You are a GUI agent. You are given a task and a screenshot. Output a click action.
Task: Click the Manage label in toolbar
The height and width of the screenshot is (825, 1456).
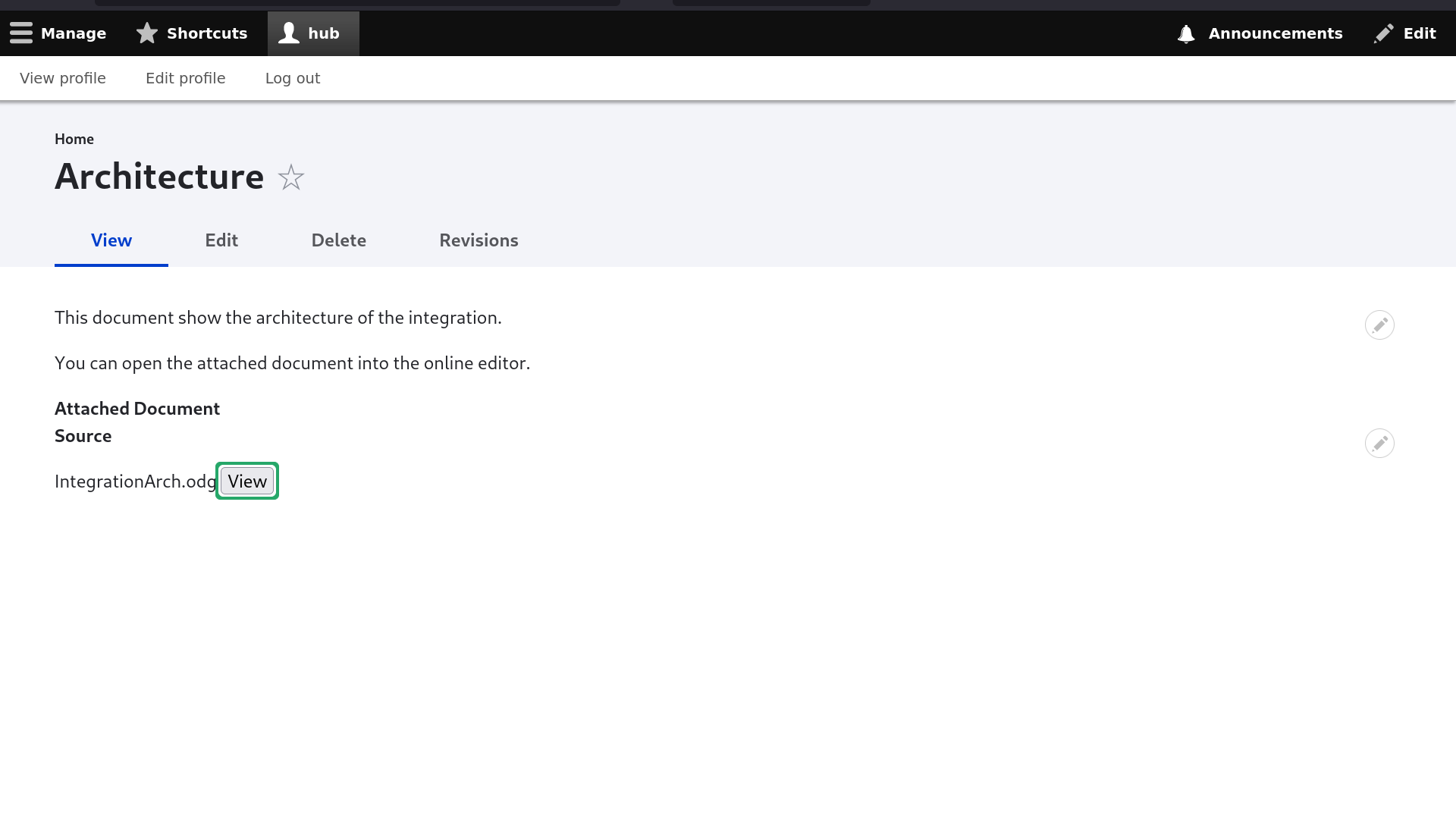pos(74,33)
